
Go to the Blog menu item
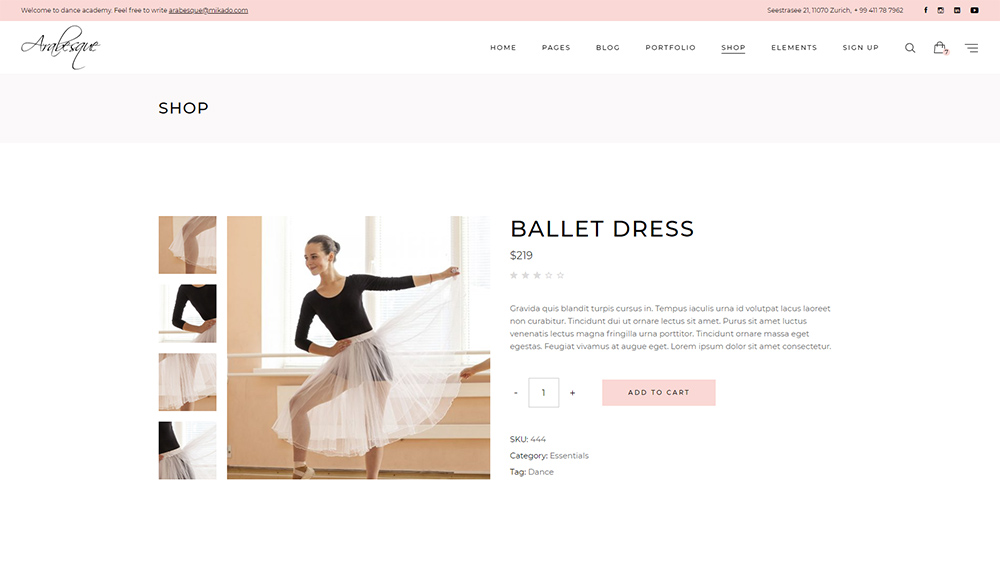(x=608, y=48)
